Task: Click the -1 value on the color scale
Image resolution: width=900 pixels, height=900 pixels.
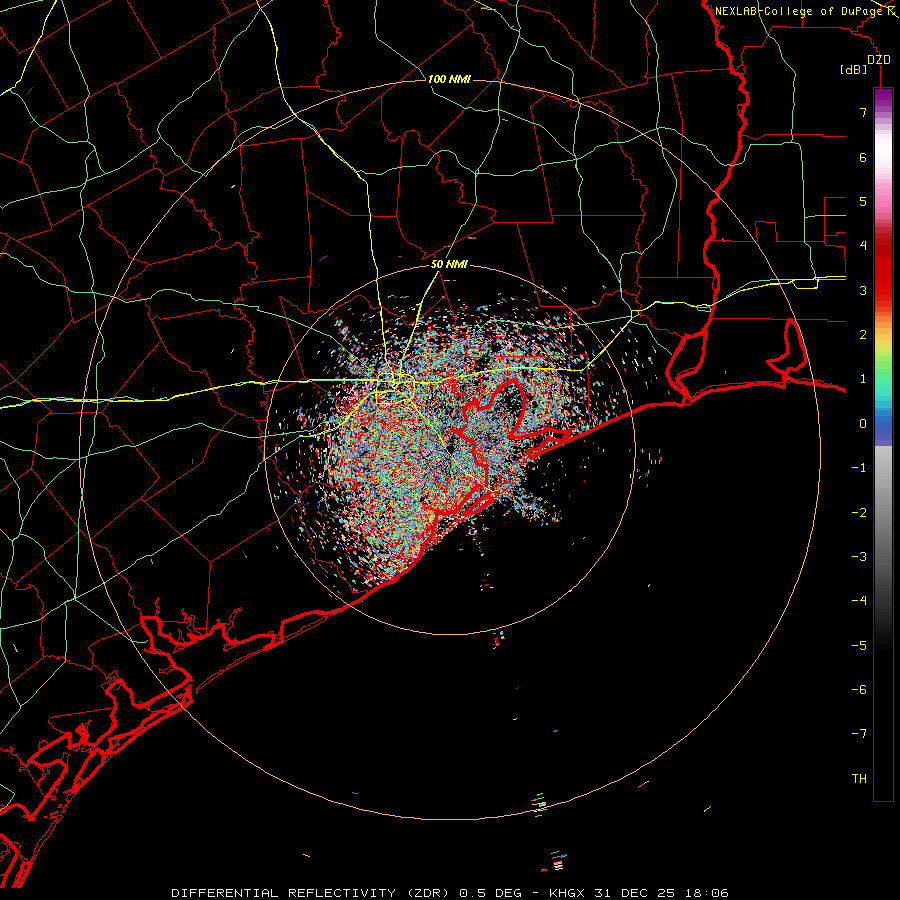Action: click(x=859, y=468)
